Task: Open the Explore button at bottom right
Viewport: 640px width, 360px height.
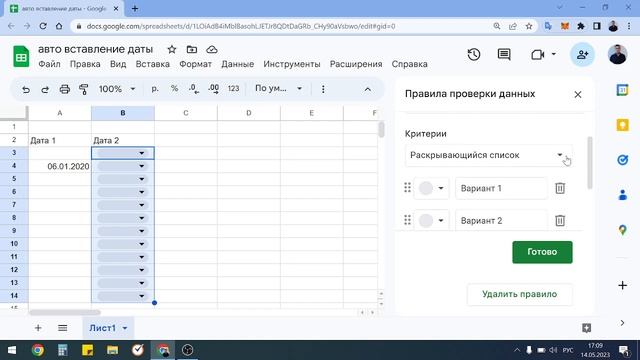Action: pos(587,328)
